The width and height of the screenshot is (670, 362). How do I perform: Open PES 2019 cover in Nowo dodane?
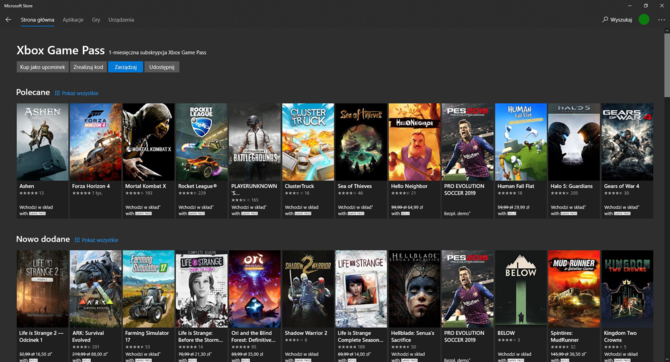point(467,289)
